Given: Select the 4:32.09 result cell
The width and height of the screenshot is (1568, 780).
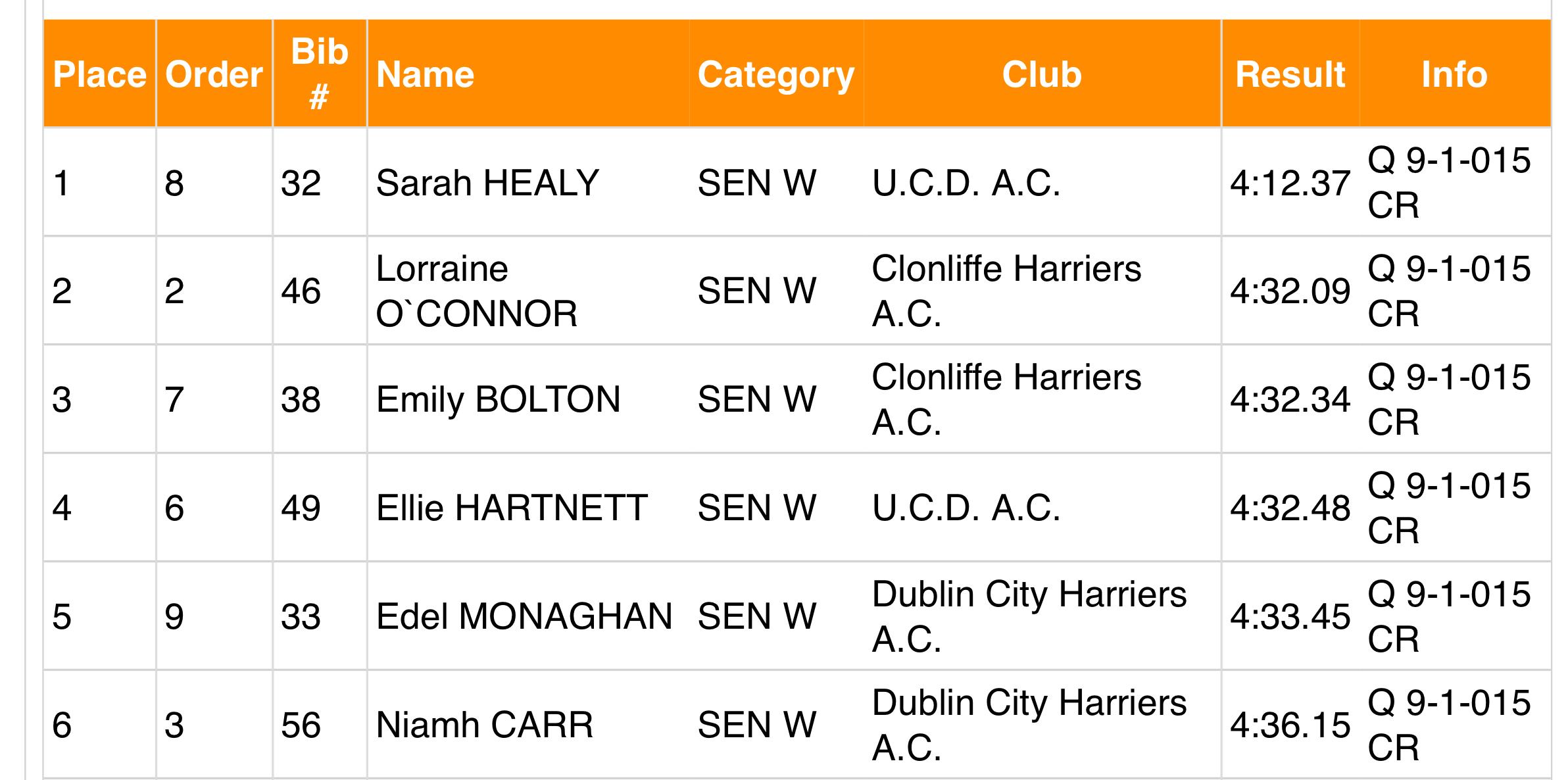Looking at the screenshot, I should (1290, 291).
